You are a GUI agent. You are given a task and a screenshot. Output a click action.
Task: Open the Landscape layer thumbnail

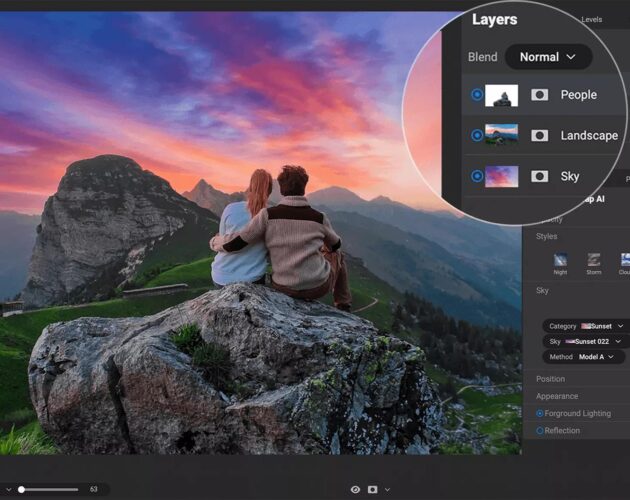point(501,135)
